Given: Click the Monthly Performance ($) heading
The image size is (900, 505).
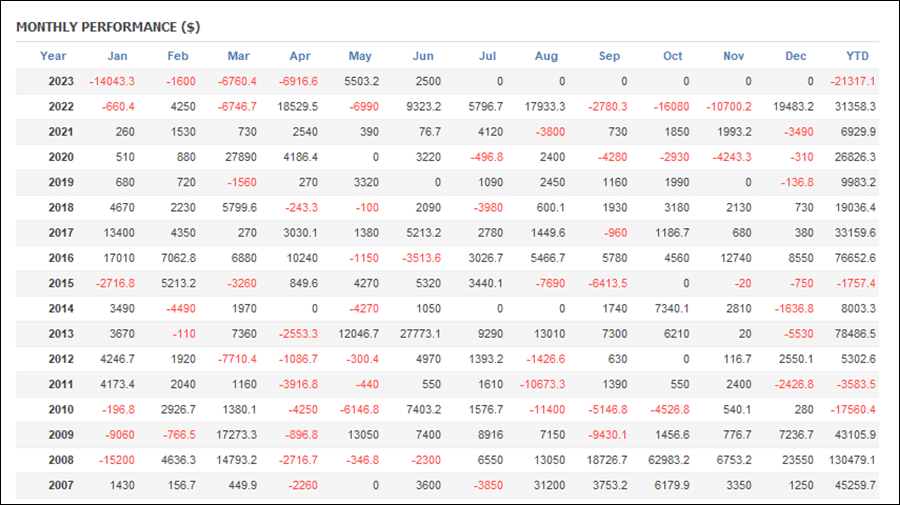Looking at the screenshot, I should tap(108, 27).
